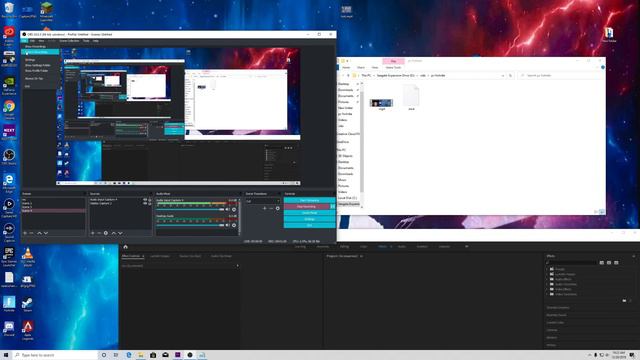
Task: Click the File Explorer search box
Action: pos(560,76)
